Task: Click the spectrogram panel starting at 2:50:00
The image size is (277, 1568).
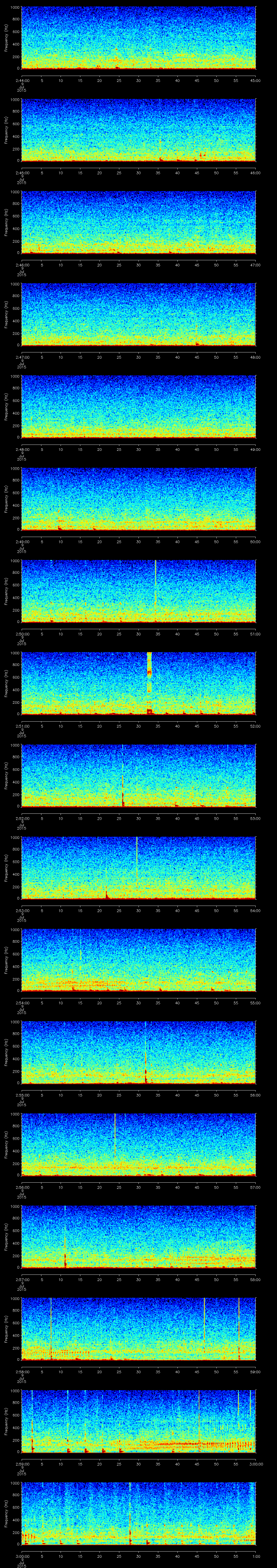Action: pos(139,592)
